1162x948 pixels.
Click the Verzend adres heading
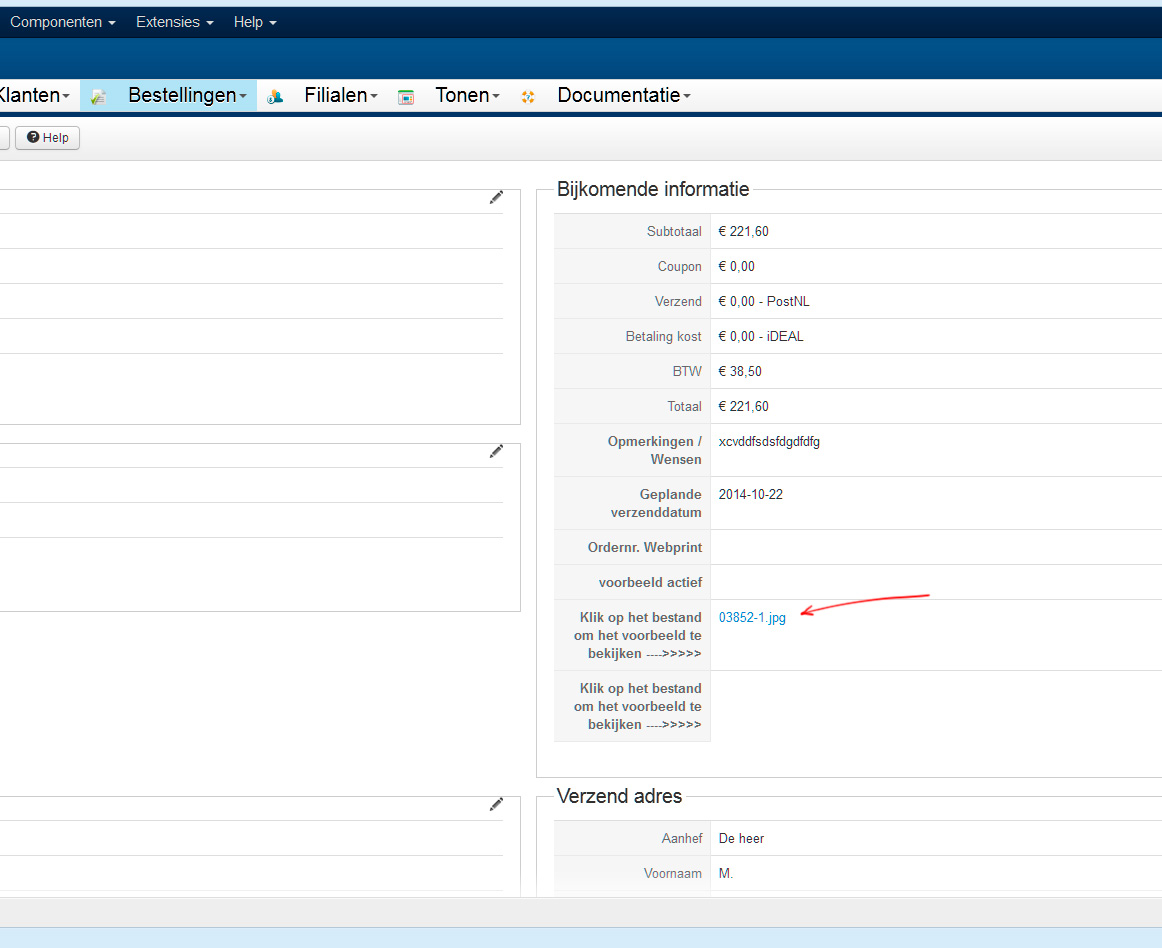[620, 796]
